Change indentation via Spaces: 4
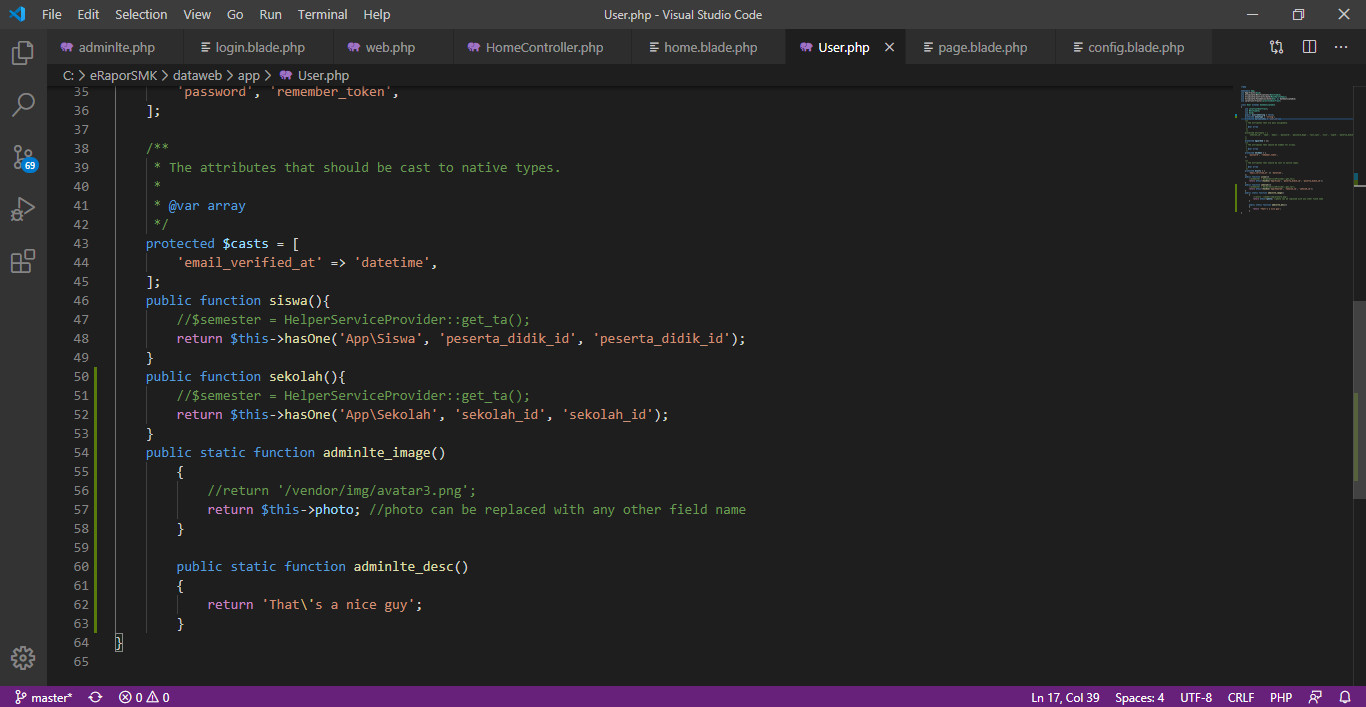This screenshot has width=1366, height=707. pyautogui.click(x=1139, y=698)
